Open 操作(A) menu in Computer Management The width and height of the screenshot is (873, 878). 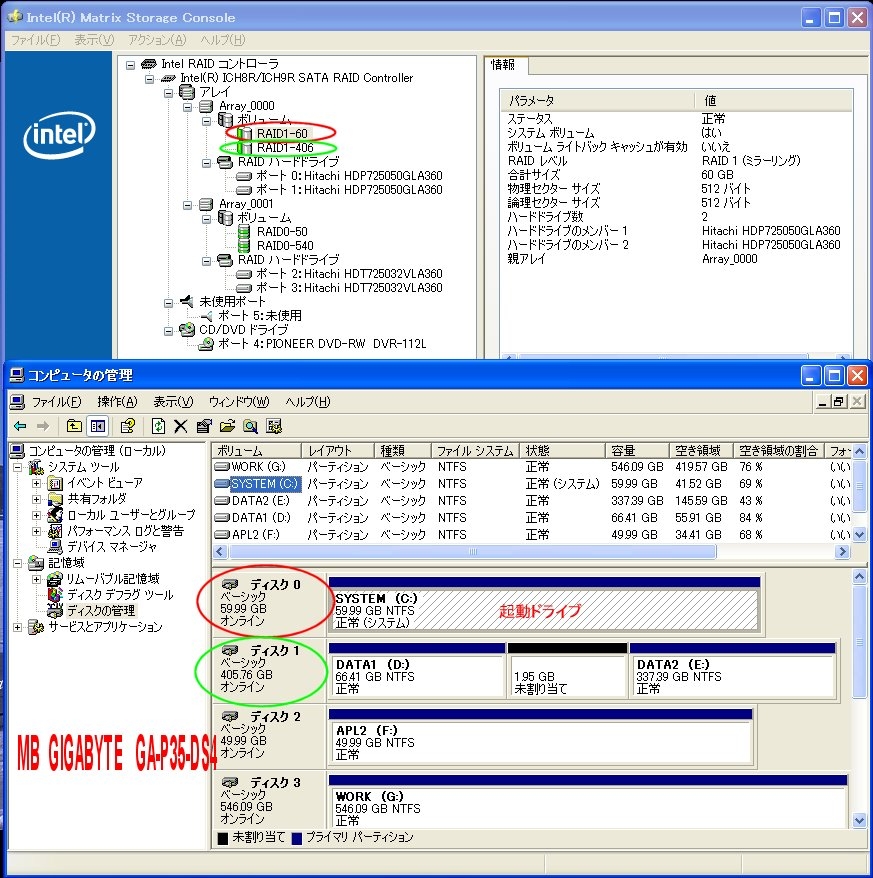point(117,402)
